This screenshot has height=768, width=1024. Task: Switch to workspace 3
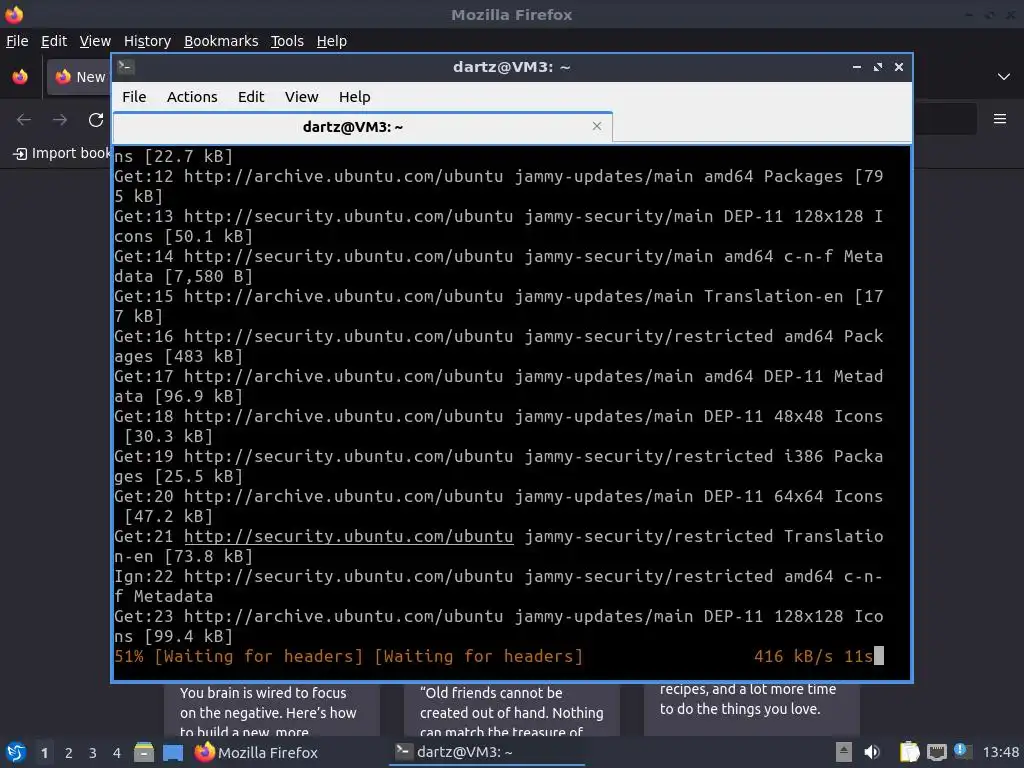click(x=93, y=753)
